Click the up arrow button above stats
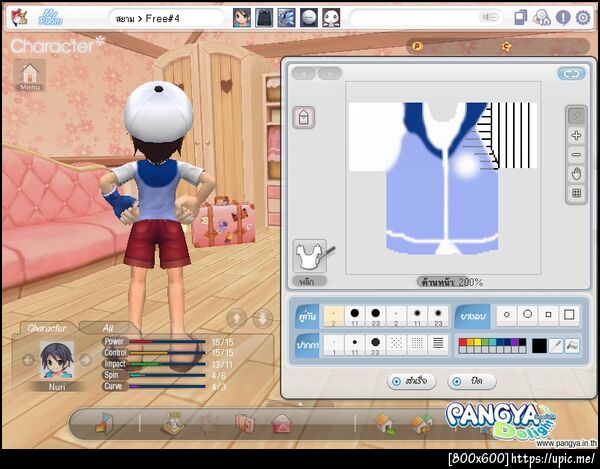The width and height of the screenshot is (600, 469). click(236, 318)
